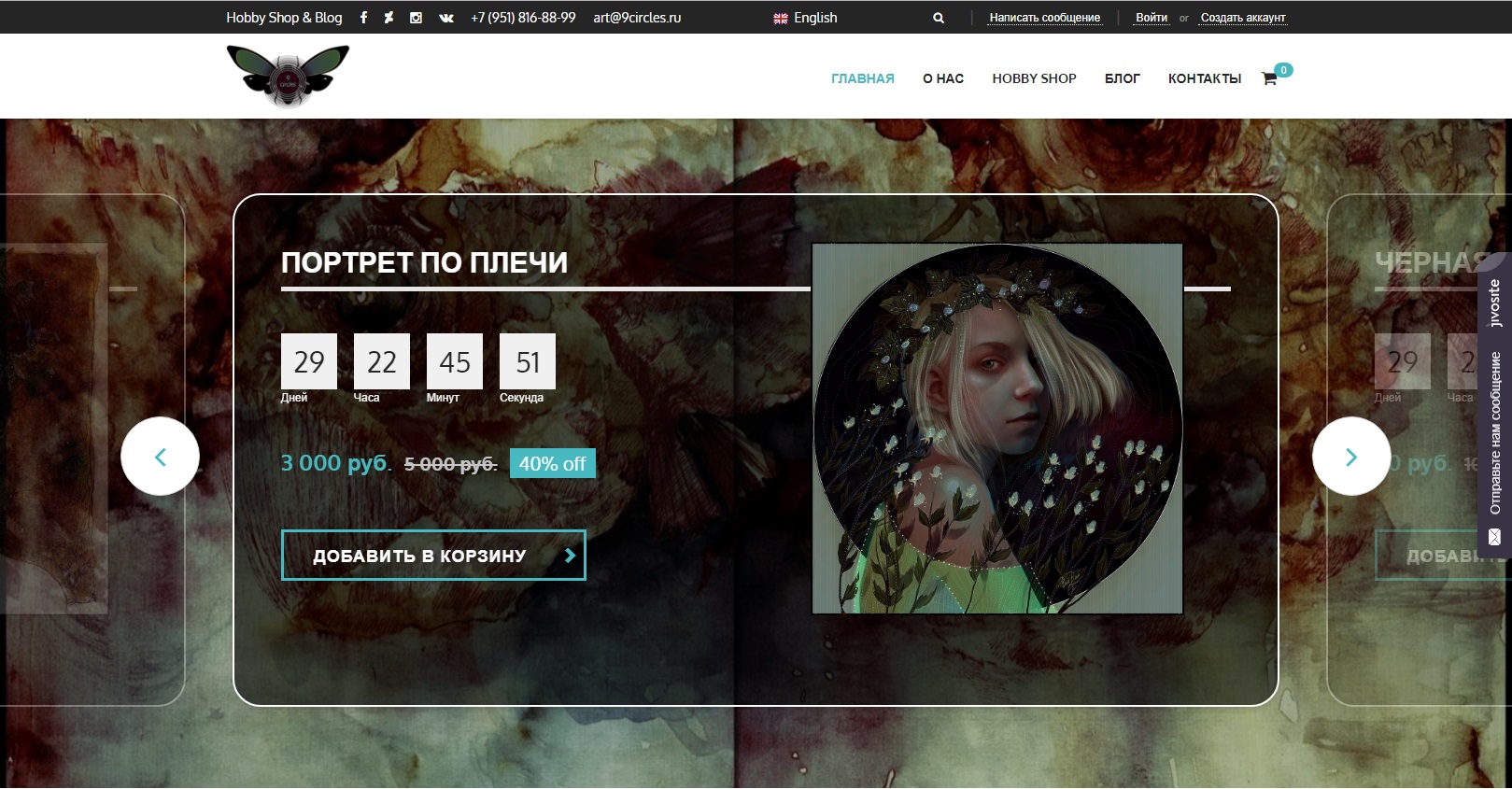Image resolution: width=1512 pixels, height=789 pixels.
Task: Open the VK social icon
Action: pos(446,18)
